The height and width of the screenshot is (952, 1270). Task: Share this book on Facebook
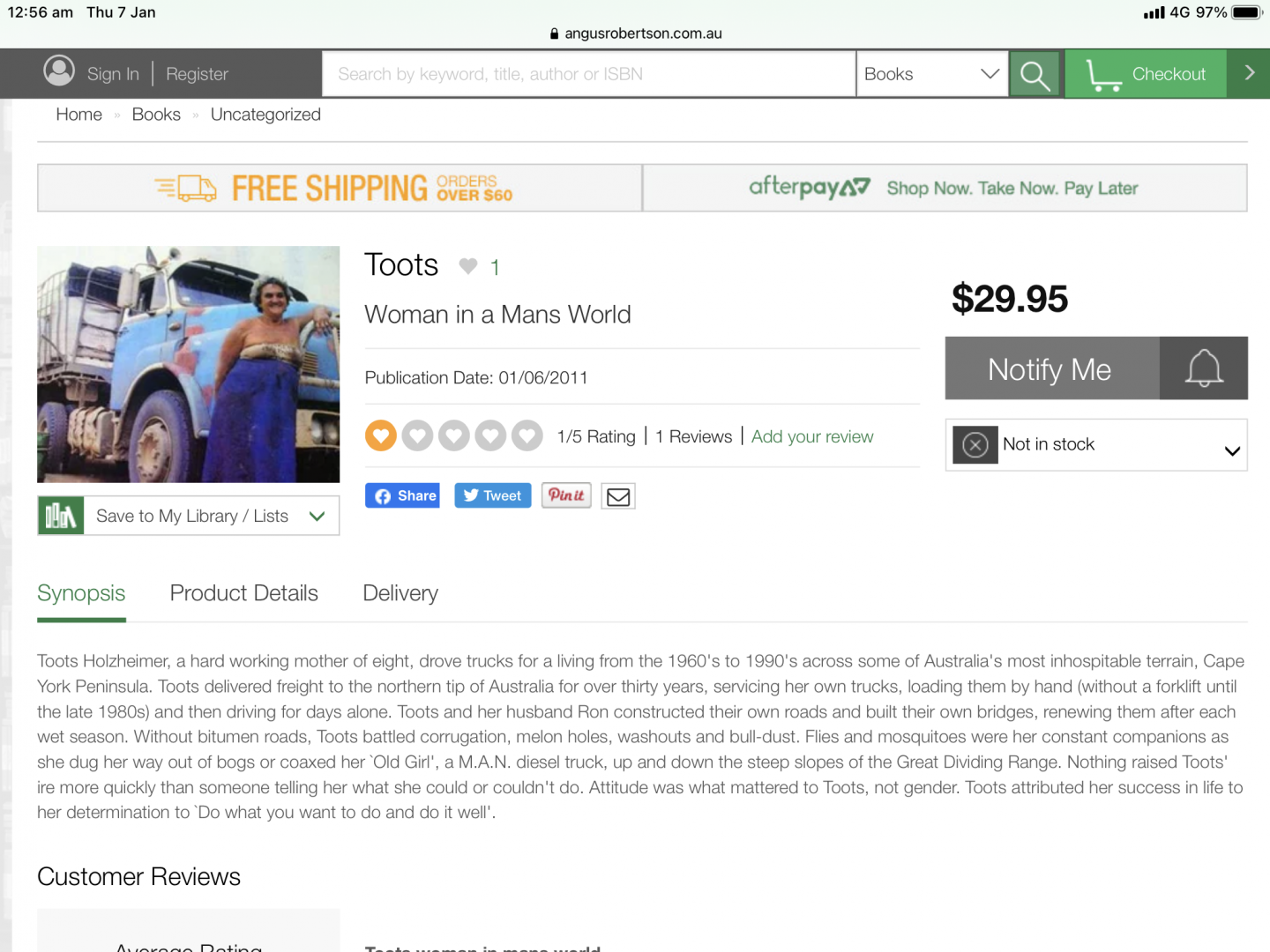[x=403, y=496]
